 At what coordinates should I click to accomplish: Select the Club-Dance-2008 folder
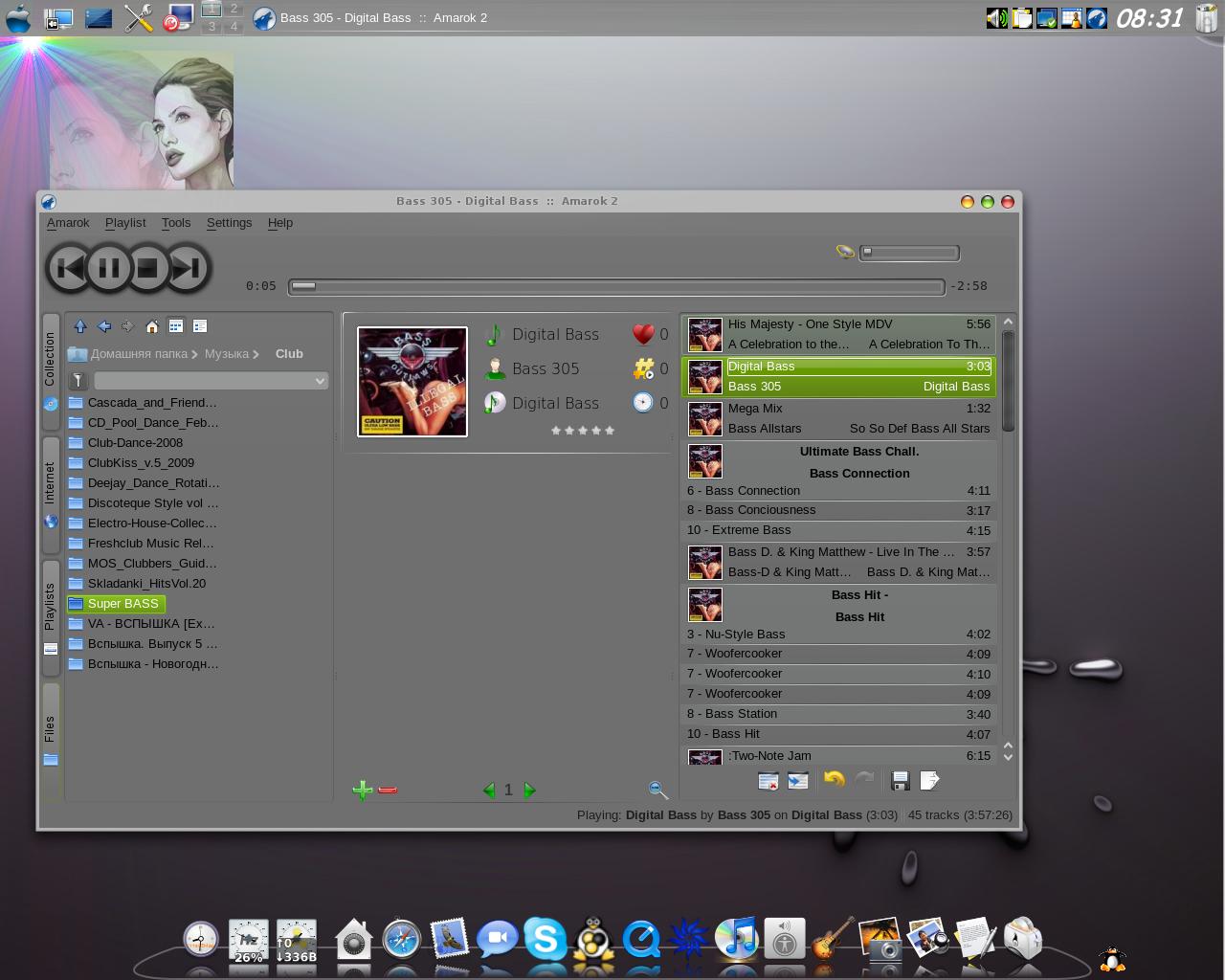pos(125,442)
